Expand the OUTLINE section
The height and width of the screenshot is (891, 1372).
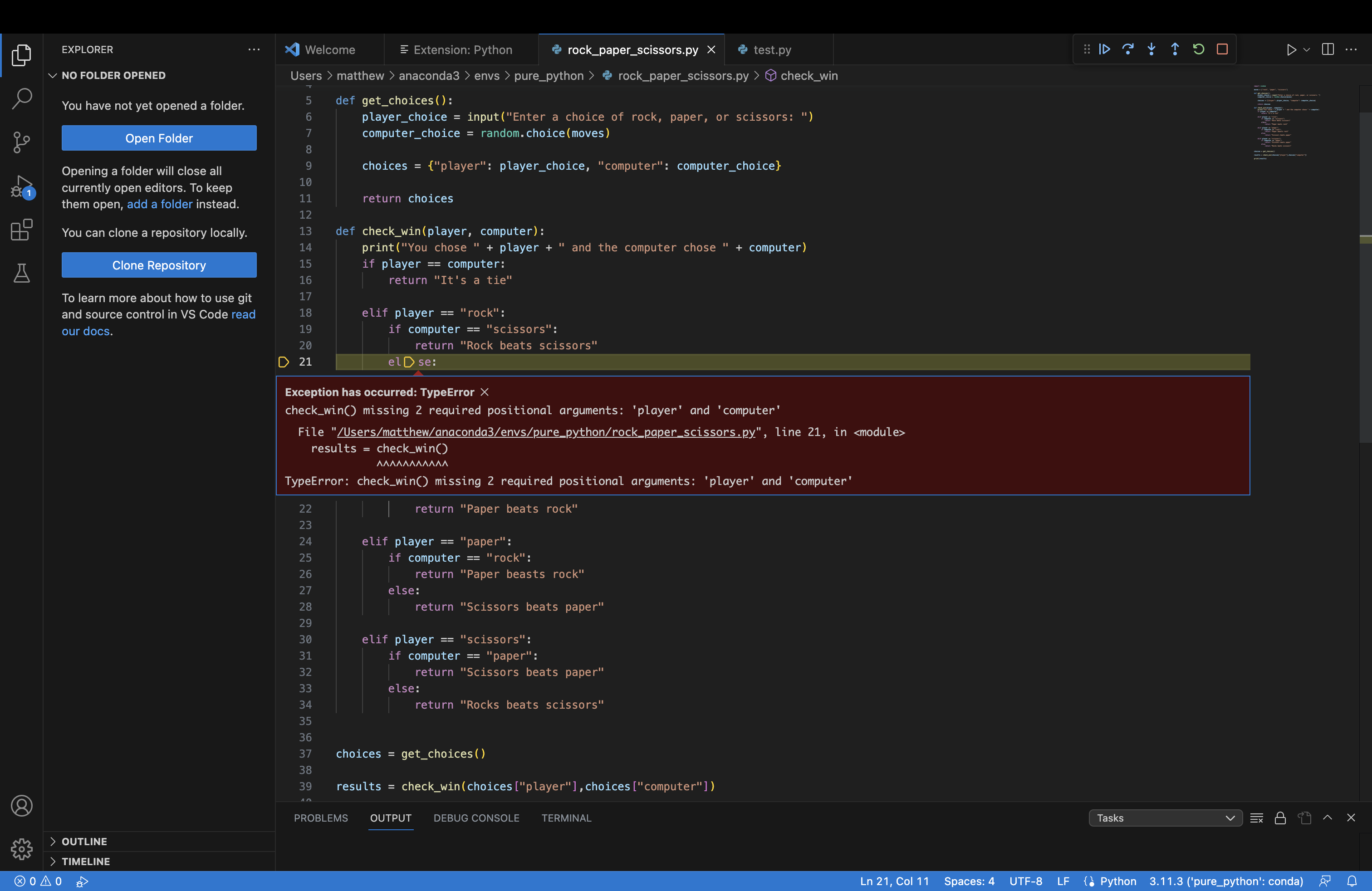[84, 842]
